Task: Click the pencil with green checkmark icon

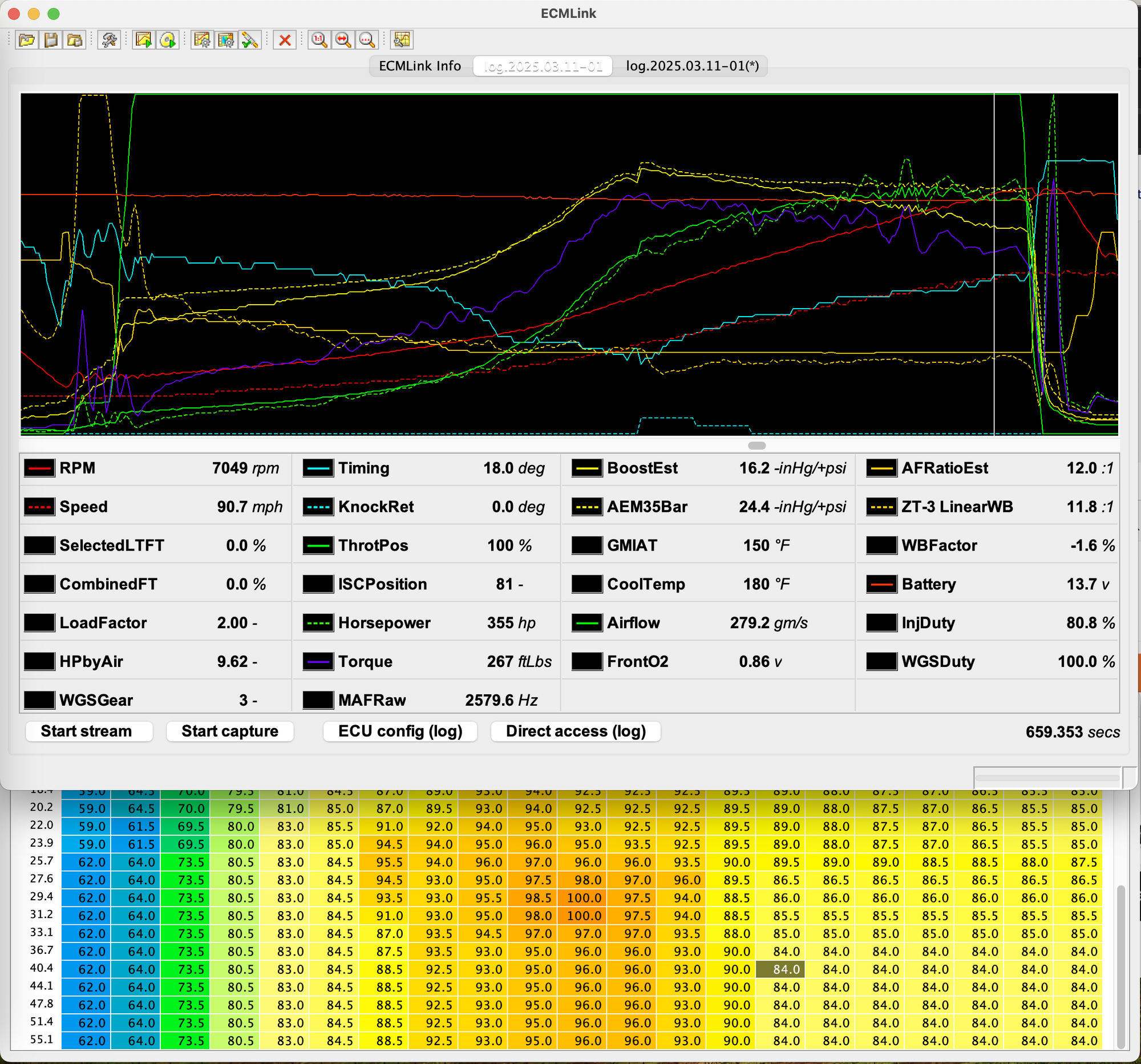Action: pyautogui.click(x=250, y=39)
